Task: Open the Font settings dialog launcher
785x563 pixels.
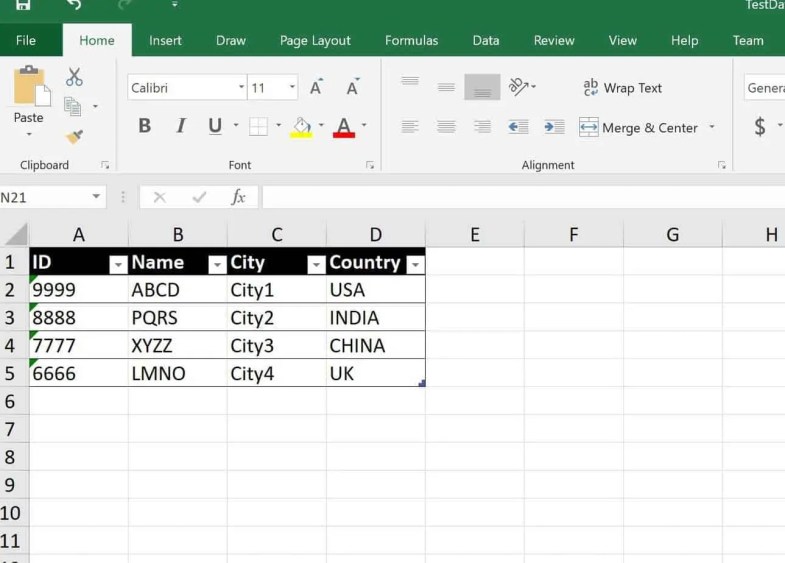Action: click(x=370, y=165)
